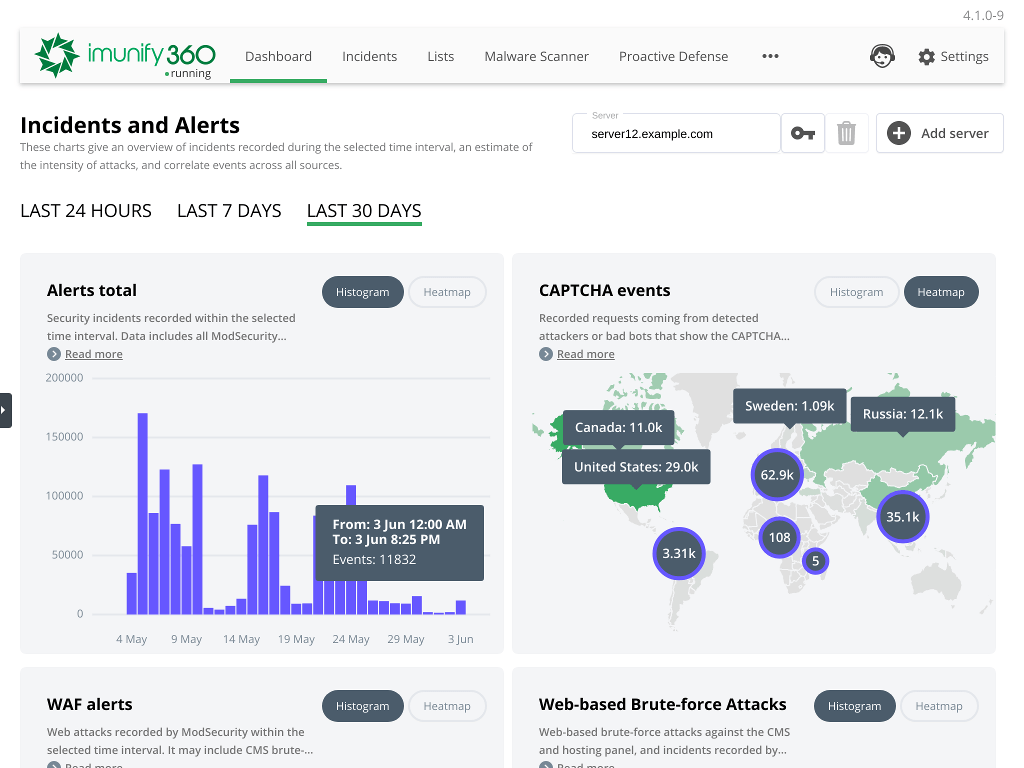This screenshot has height=768, width=1024.
Task: Switch Alerts total to Heatmap view
Action: (447, 292)
